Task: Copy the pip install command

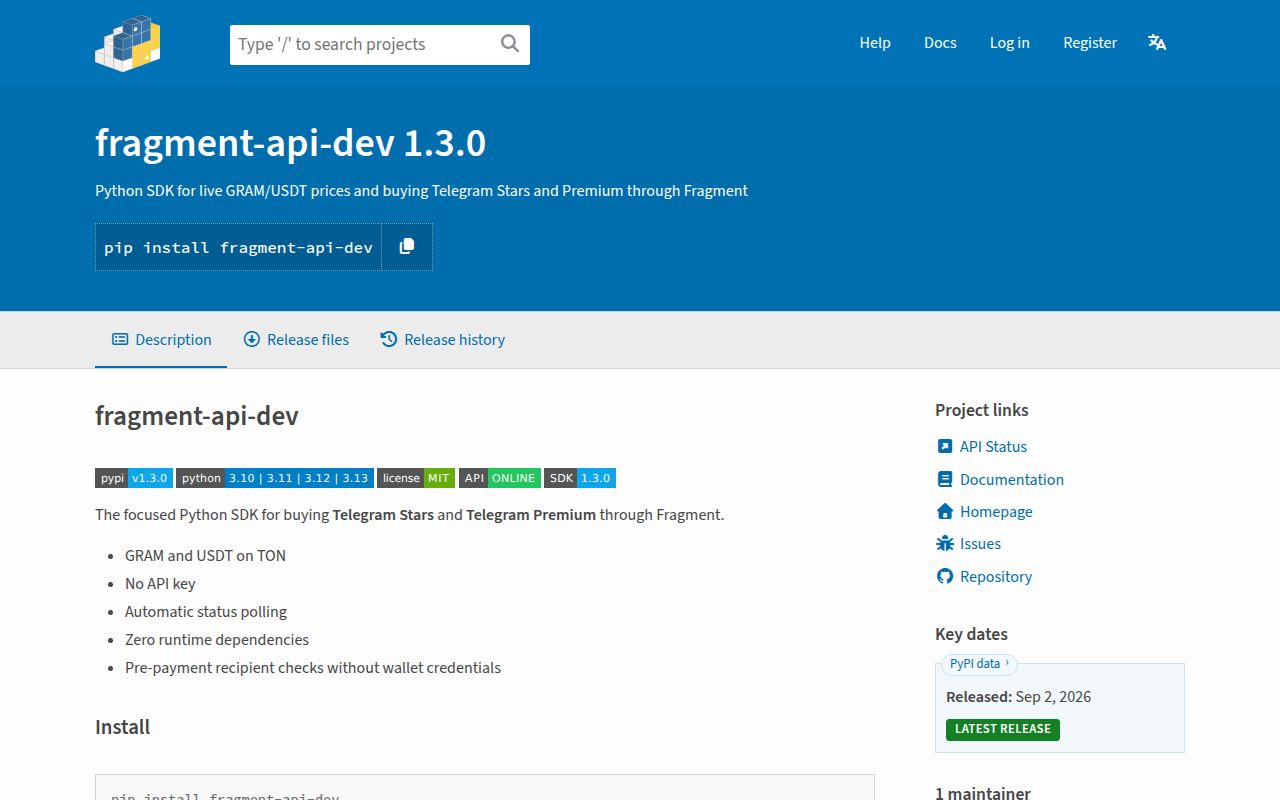Action: pyautogui.click(x=407, y=246)
